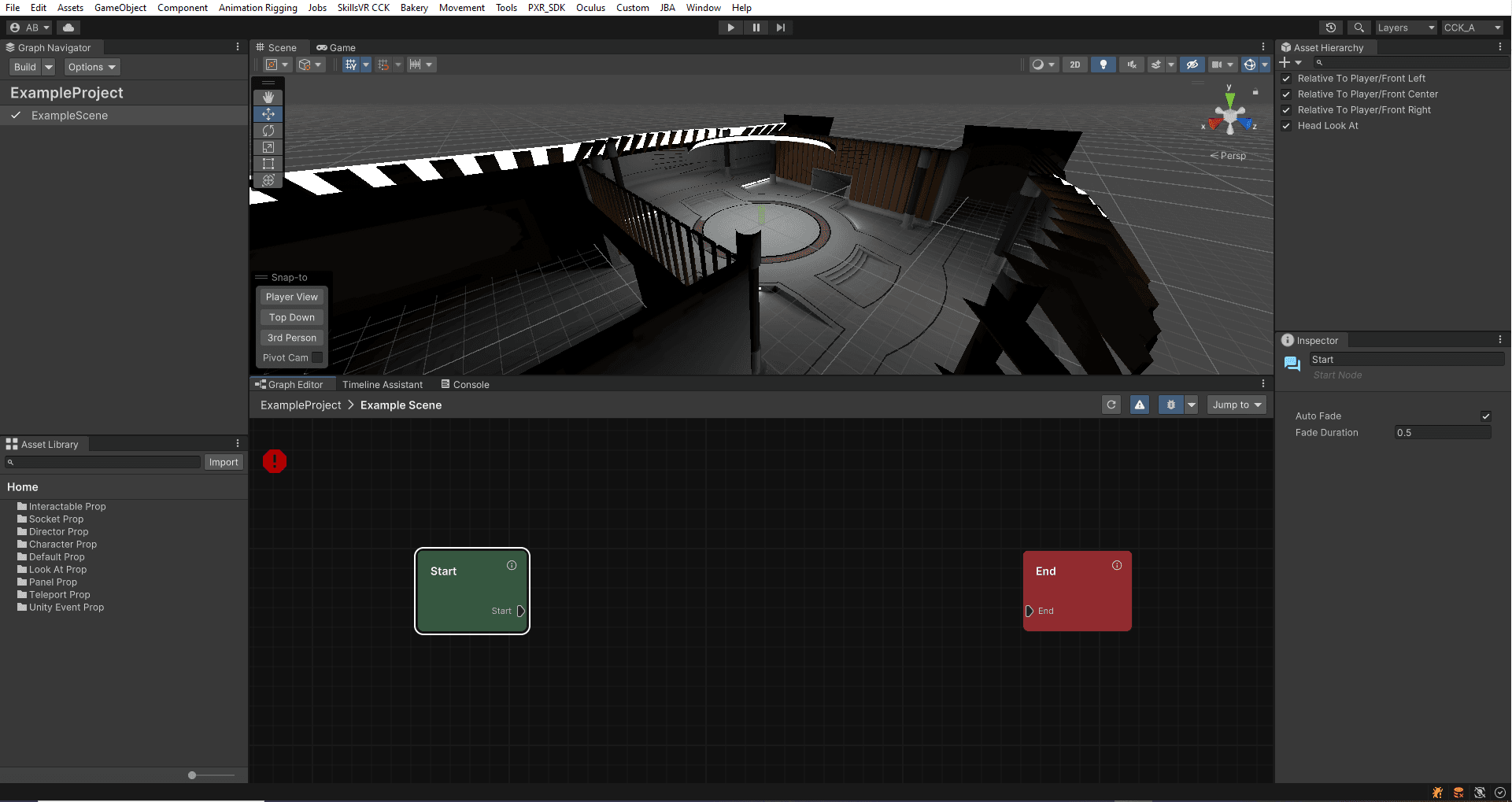Select the Move tool in scene

coord(268,114)
